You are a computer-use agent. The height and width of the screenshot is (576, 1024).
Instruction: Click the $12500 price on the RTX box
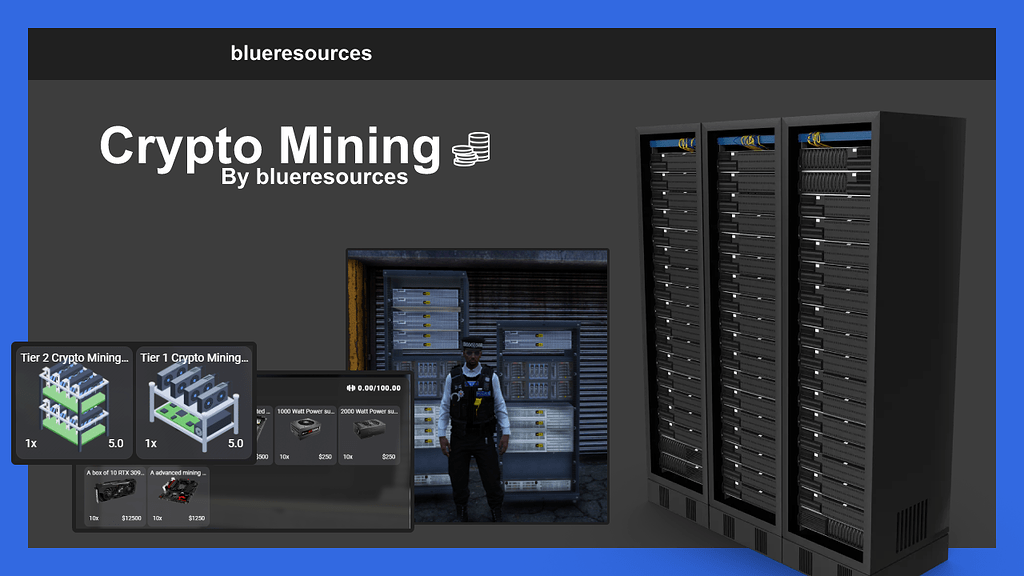click(x=131, y=518)
